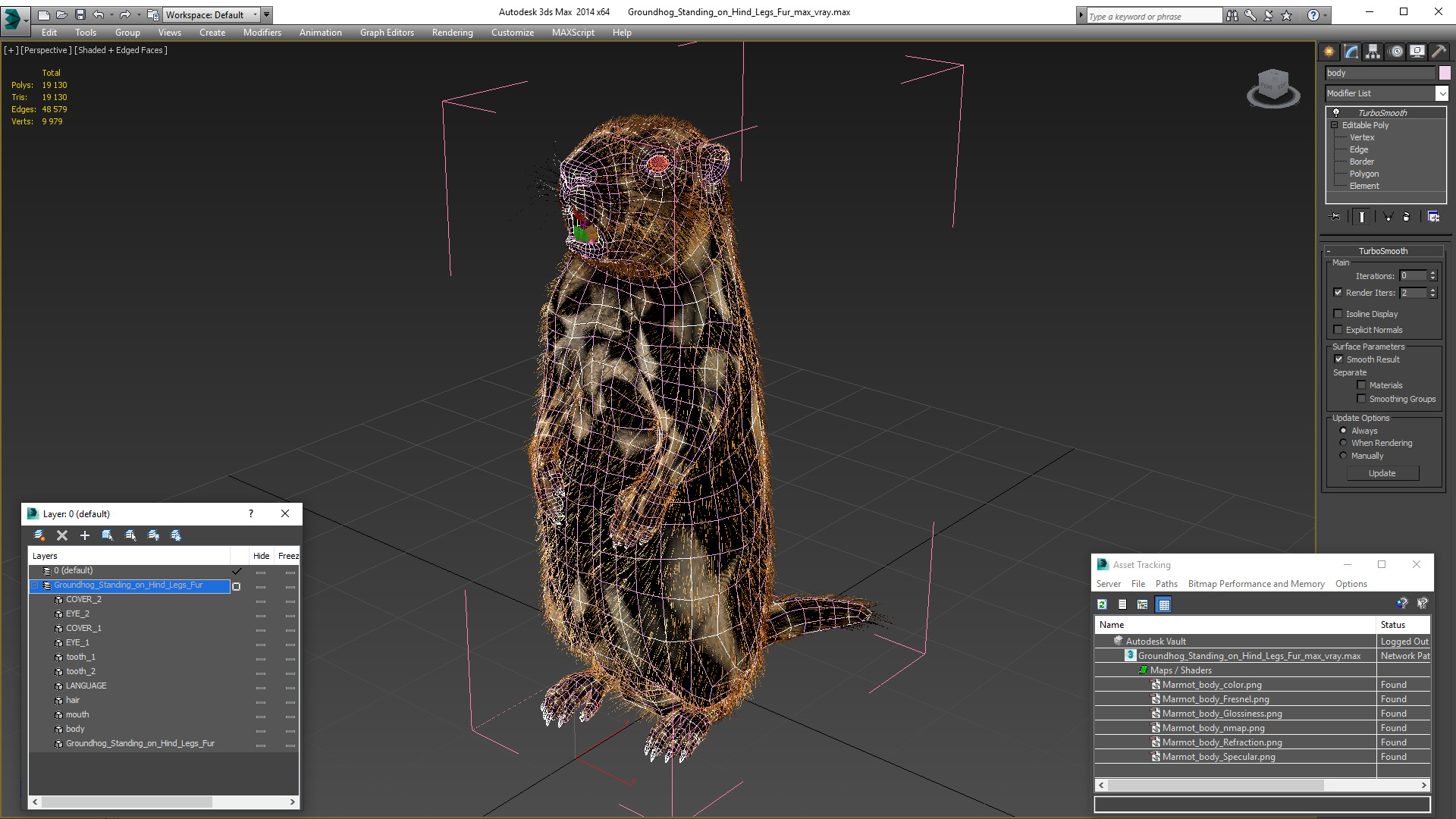Select the Marmot_body_nmap.png asset row
Image resolution: width=1456 pixels, height=819 pixels.
click(x=1213, y=728)
